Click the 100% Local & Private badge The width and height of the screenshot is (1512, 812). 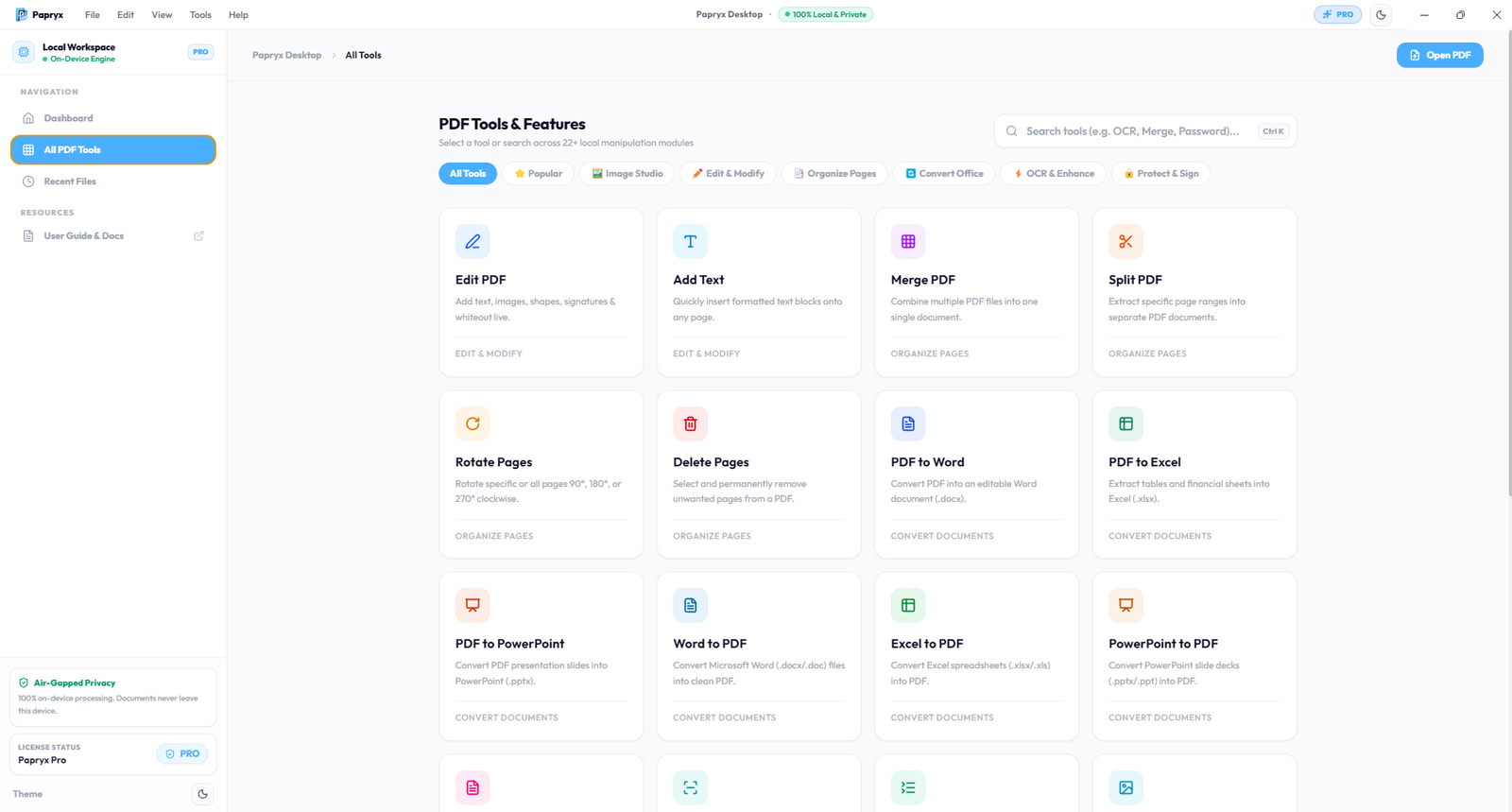[x=825, y=15]
